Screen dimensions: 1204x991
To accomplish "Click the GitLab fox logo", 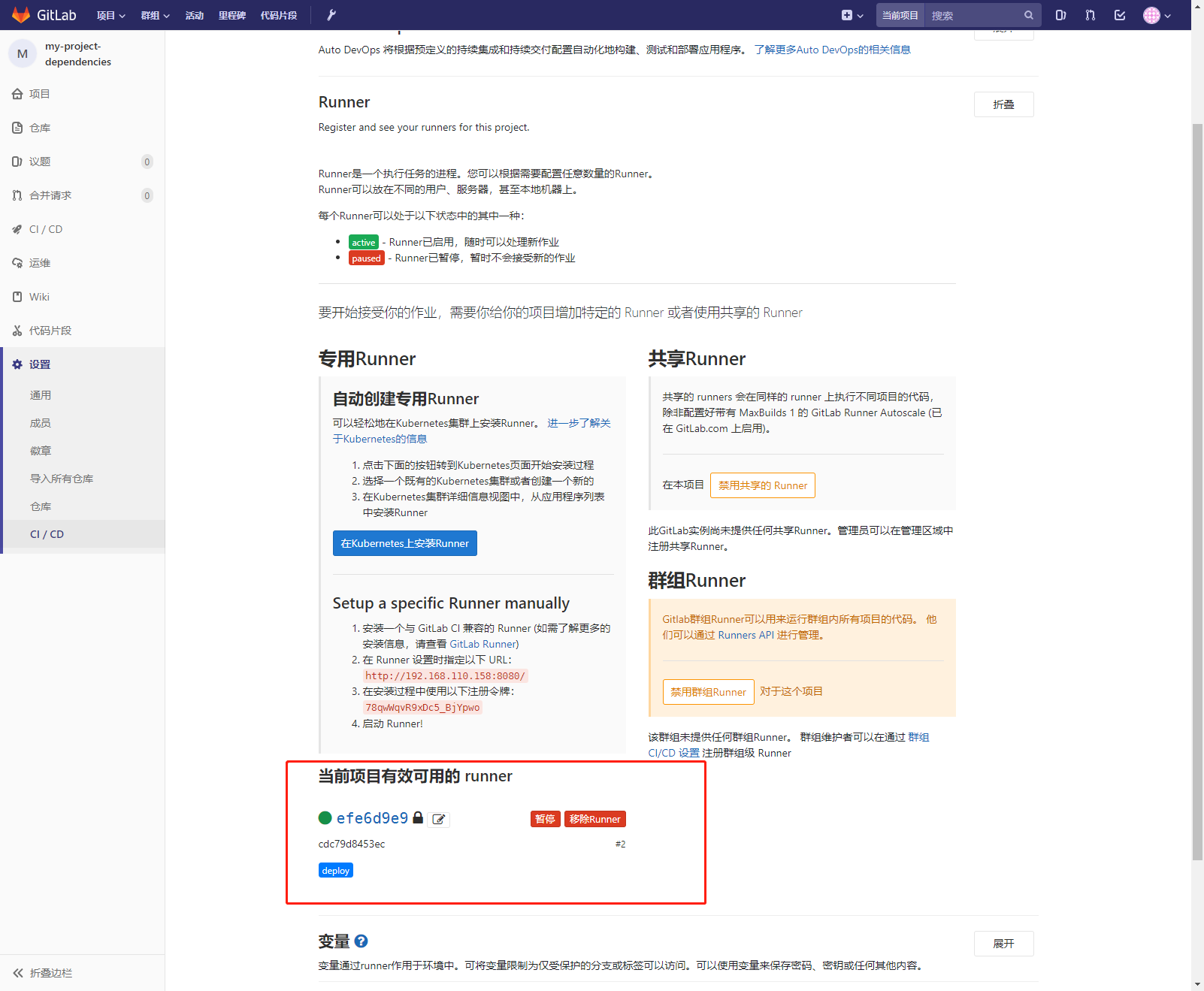I will pos(21,15).
